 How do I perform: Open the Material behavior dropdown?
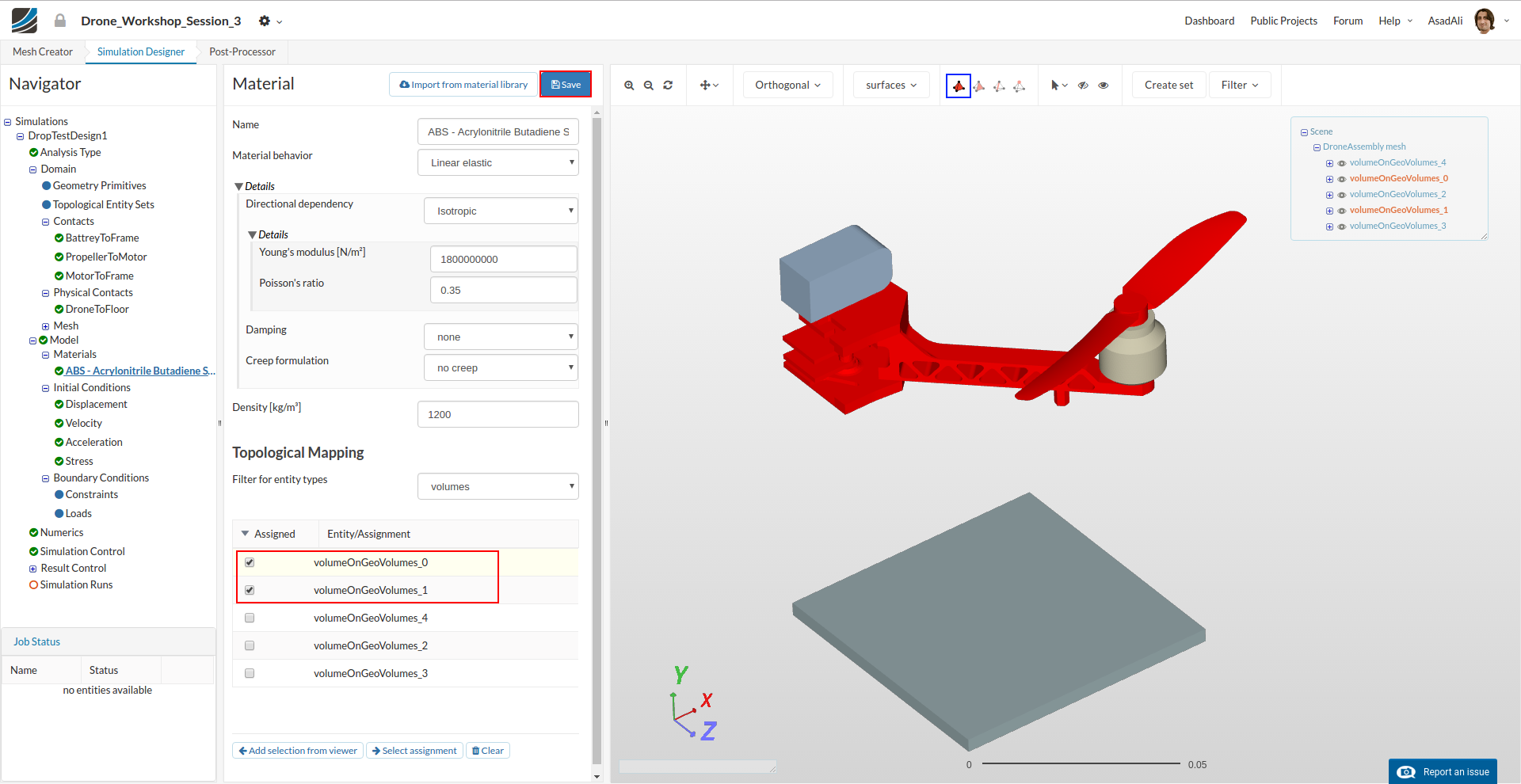click(x=498, y=163)
